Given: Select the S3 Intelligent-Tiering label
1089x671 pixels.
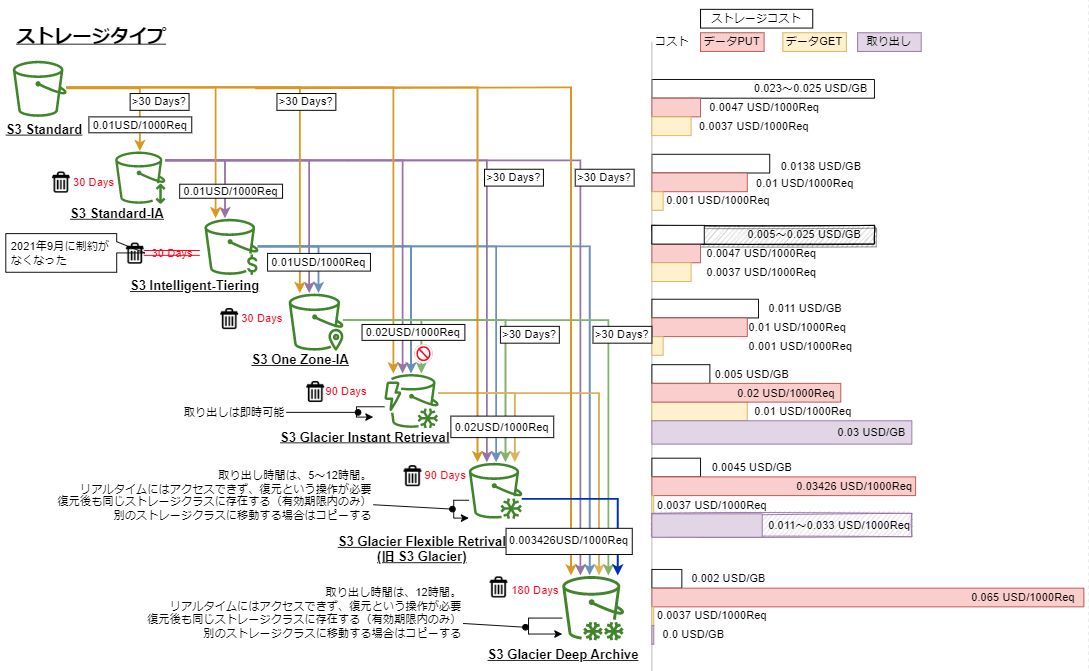Looking at the screenshot, I should 195,285.
